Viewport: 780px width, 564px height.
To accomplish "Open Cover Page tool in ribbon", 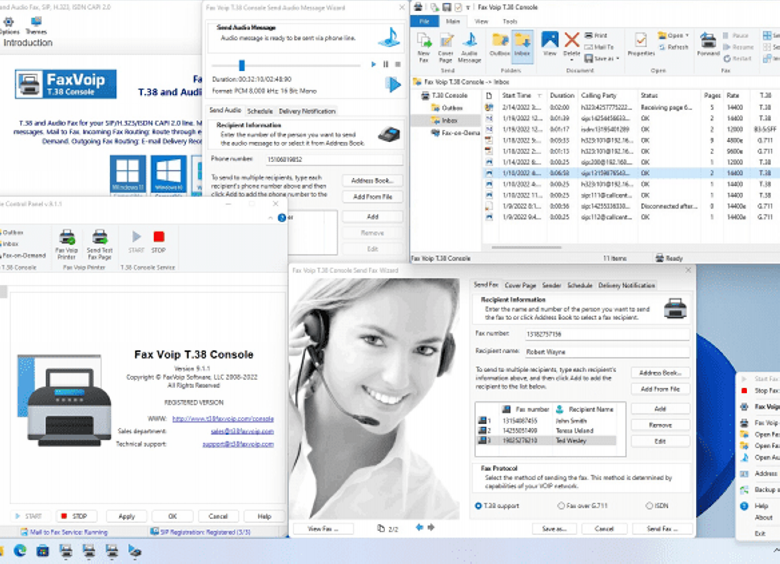I will coord(445,47).
